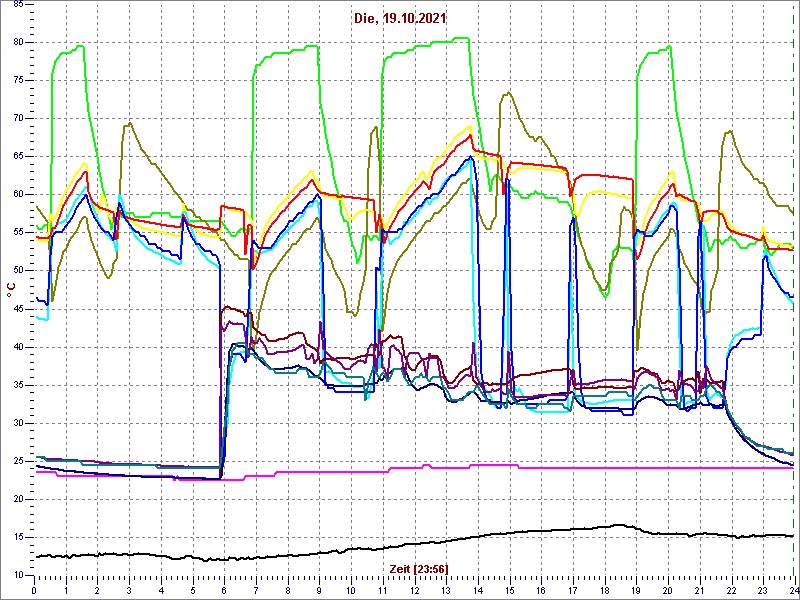Click the green dashed time cursor line

coord(795,288)
